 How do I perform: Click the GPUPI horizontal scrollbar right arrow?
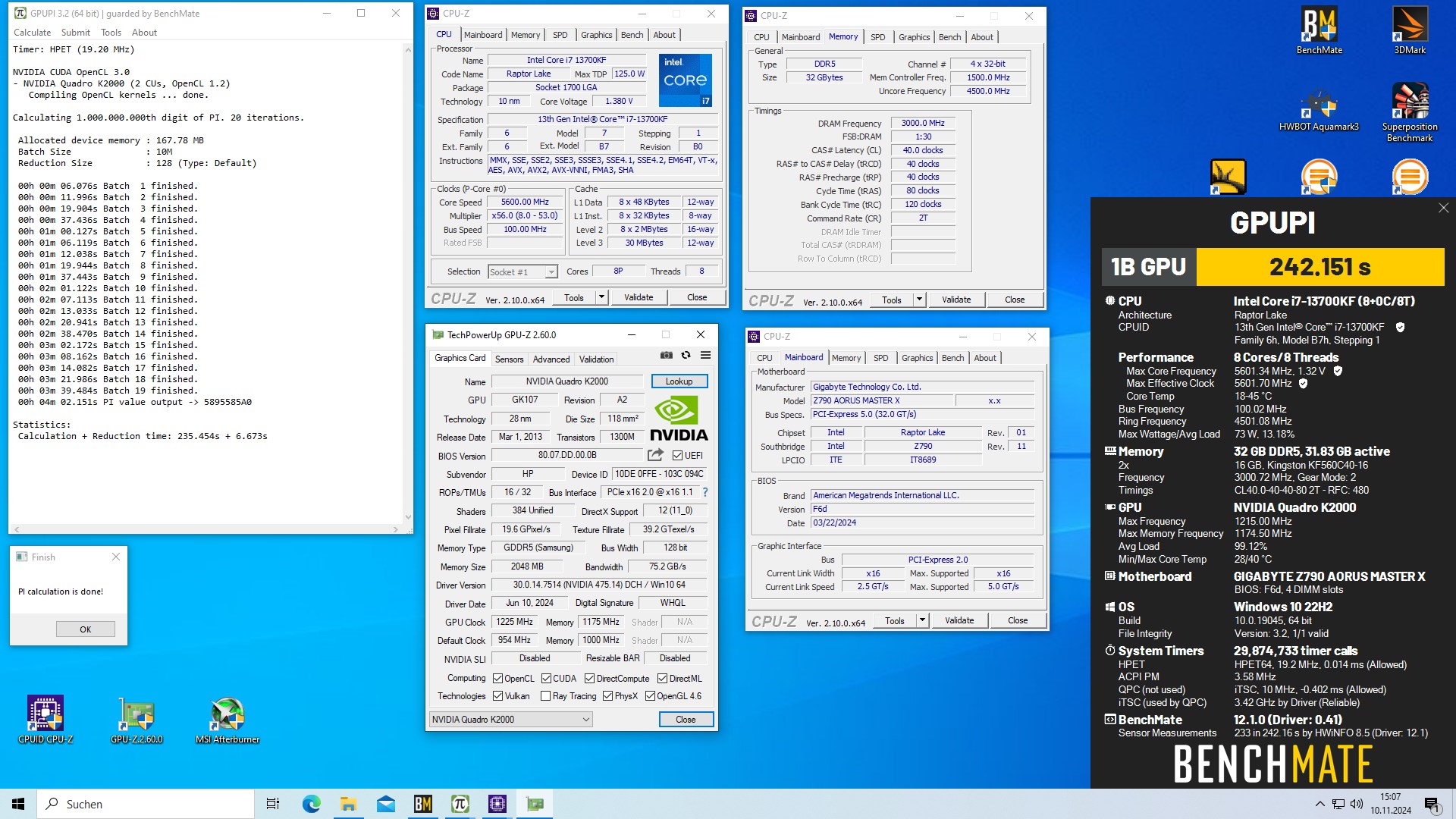395,529
